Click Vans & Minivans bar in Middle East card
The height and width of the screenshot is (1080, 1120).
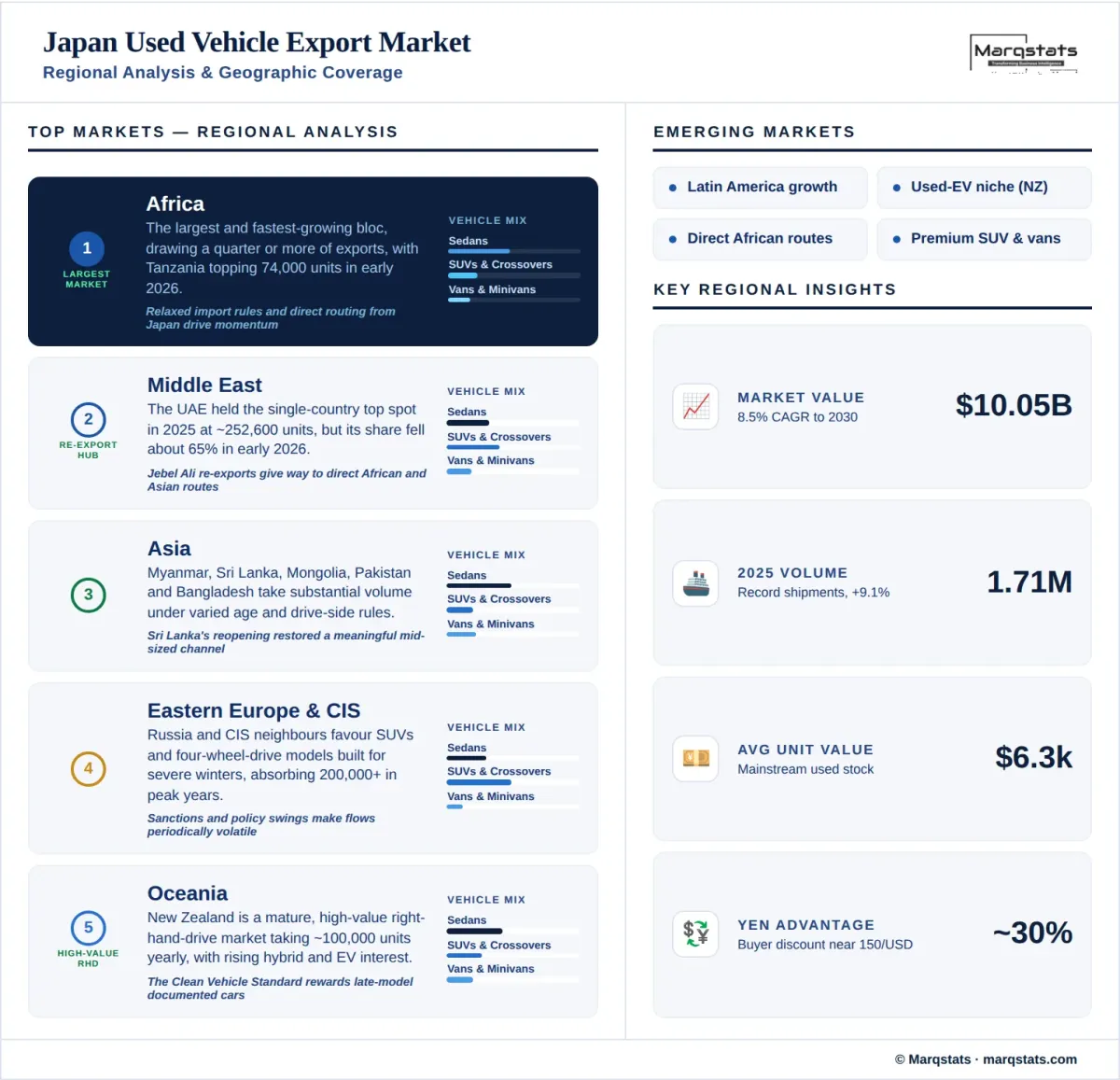pos(513,471)
